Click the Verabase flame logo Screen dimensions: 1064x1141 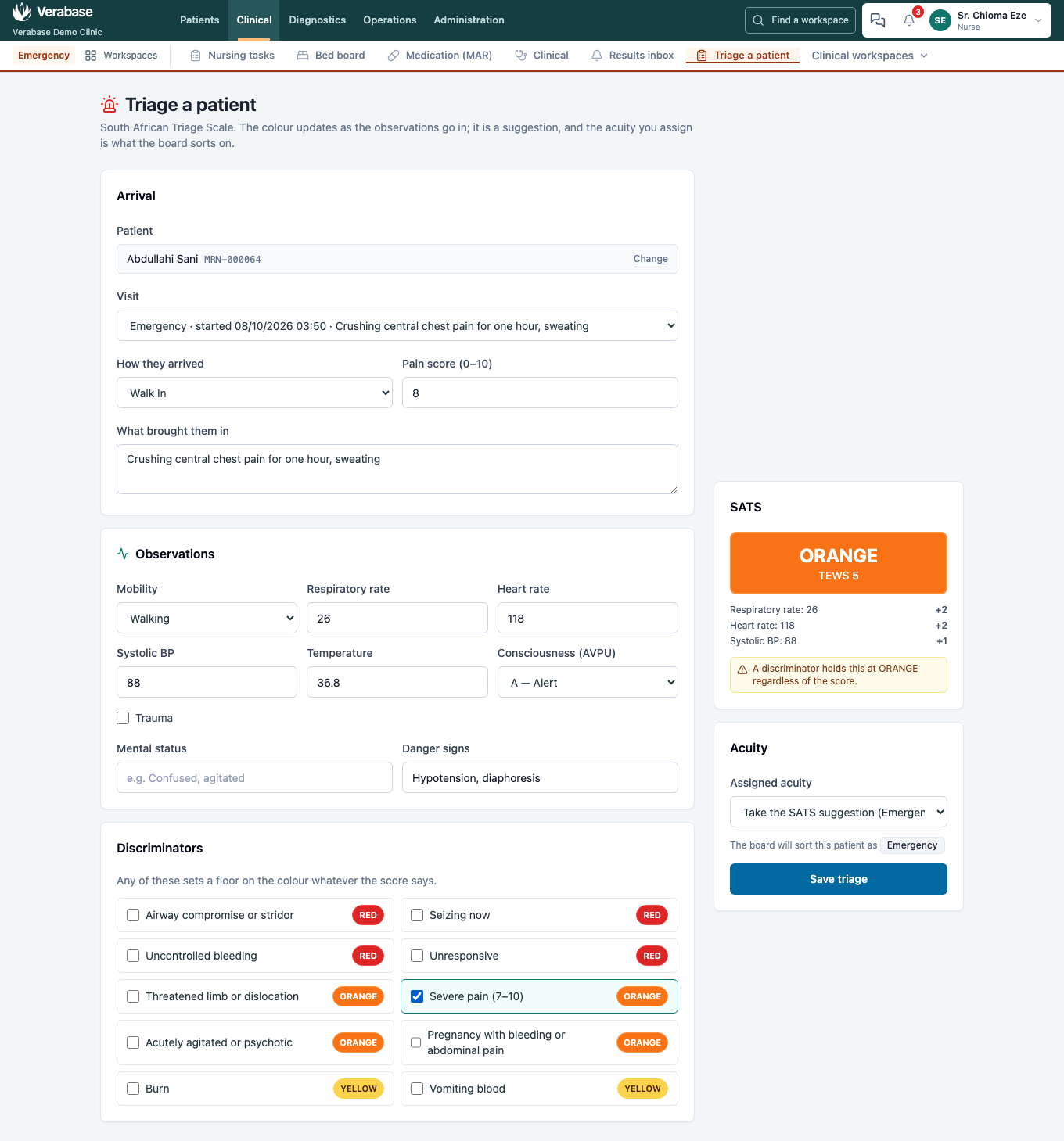click(x=22, y=12)
